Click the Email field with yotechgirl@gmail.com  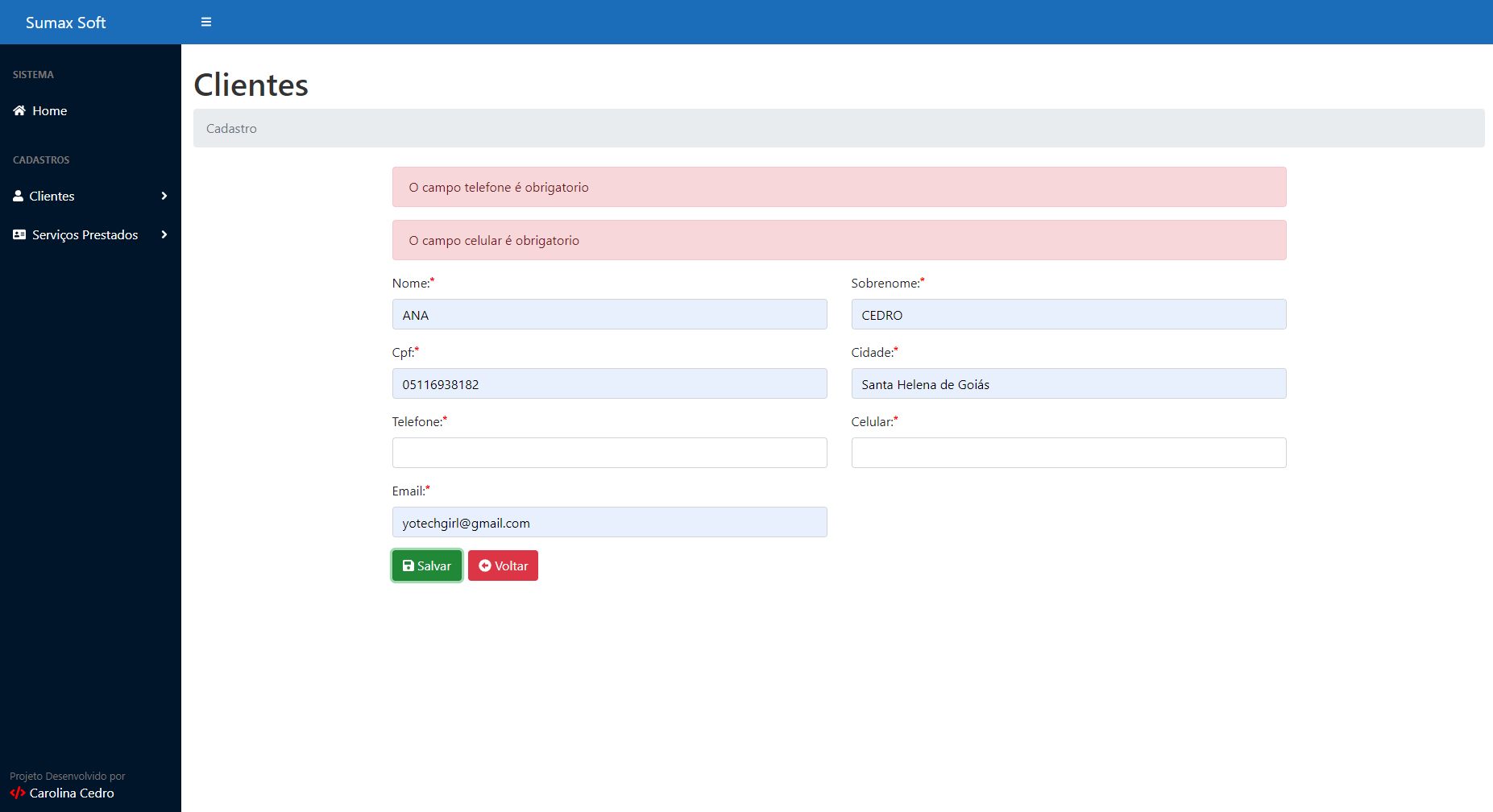pos(609,522)
